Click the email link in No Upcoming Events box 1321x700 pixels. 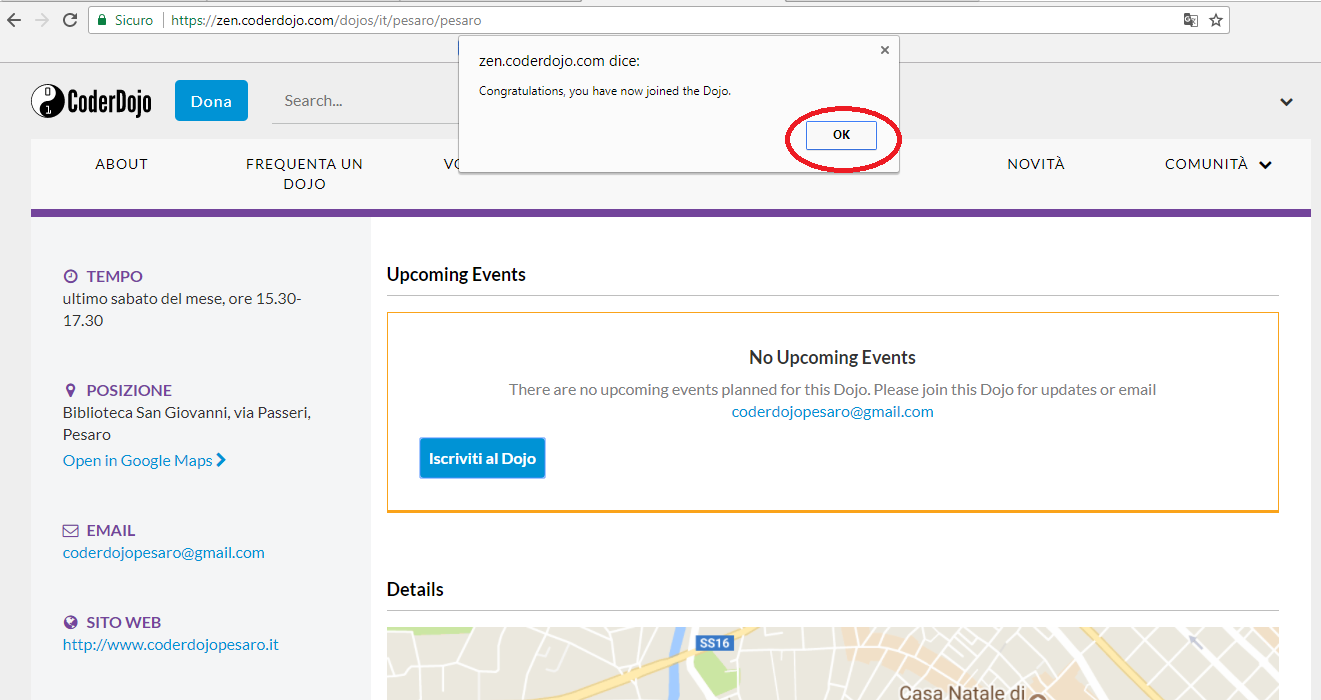(833, 412)
